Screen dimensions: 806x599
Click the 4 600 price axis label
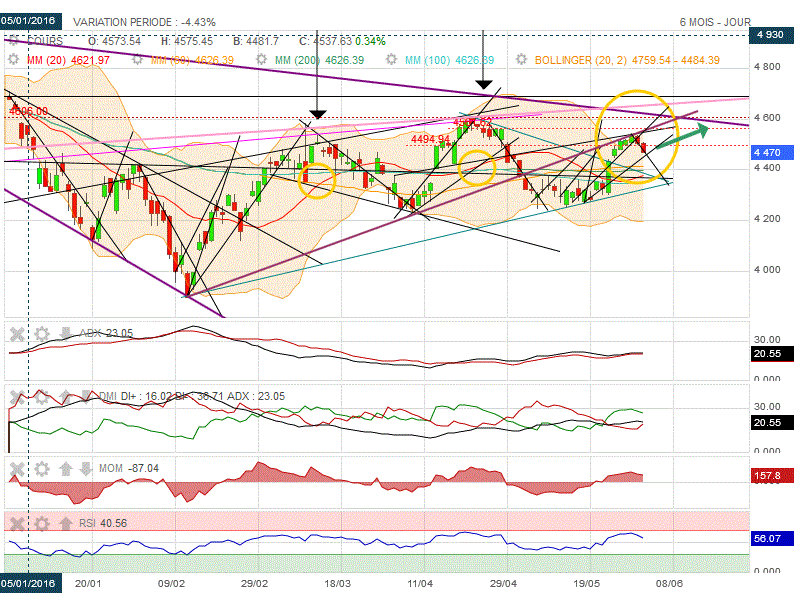[x=767, y=118]
